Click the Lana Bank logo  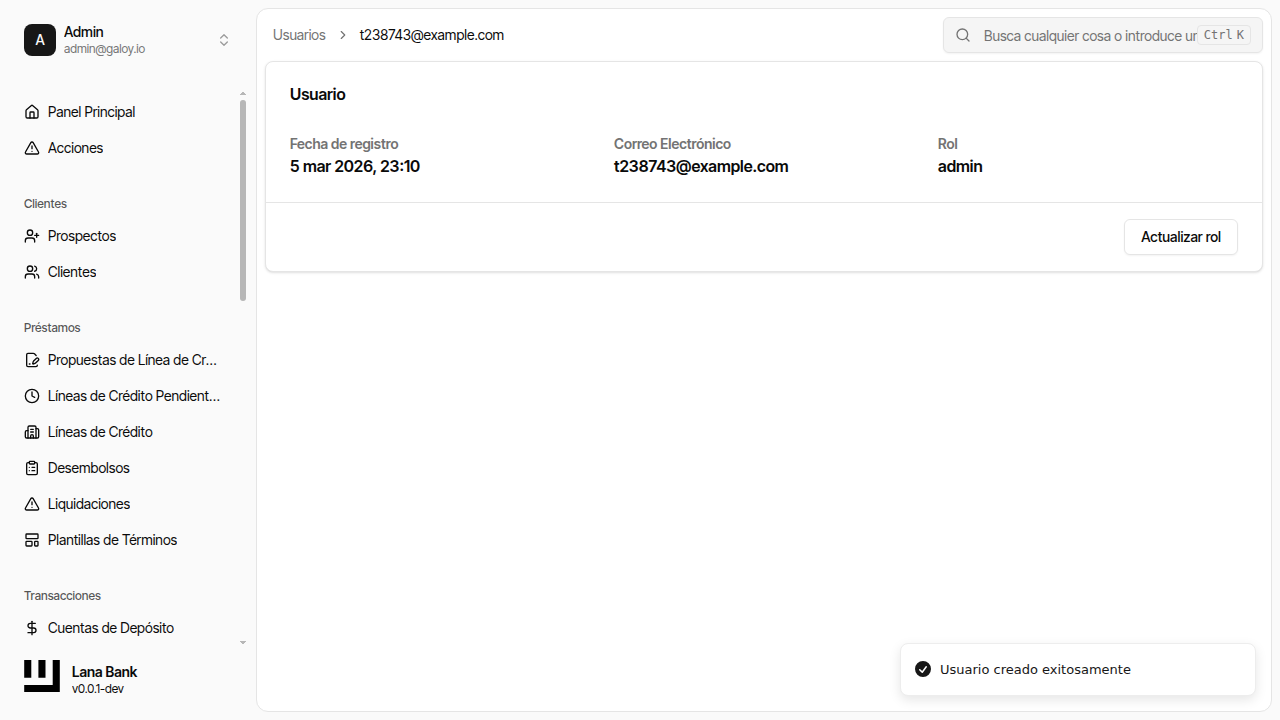(x=42, y=676)
